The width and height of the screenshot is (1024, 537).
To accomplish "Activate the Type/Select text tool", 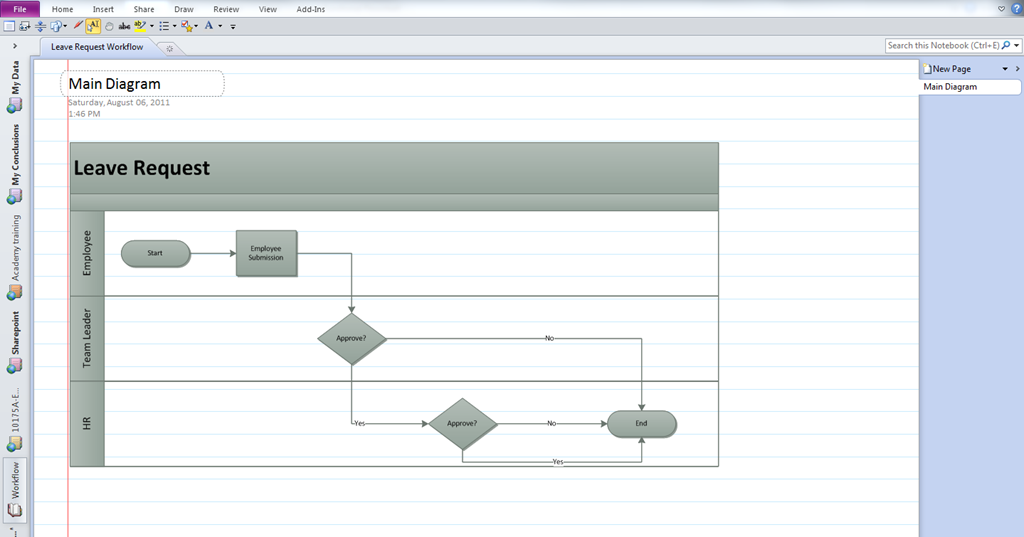I will click(93, 26).
